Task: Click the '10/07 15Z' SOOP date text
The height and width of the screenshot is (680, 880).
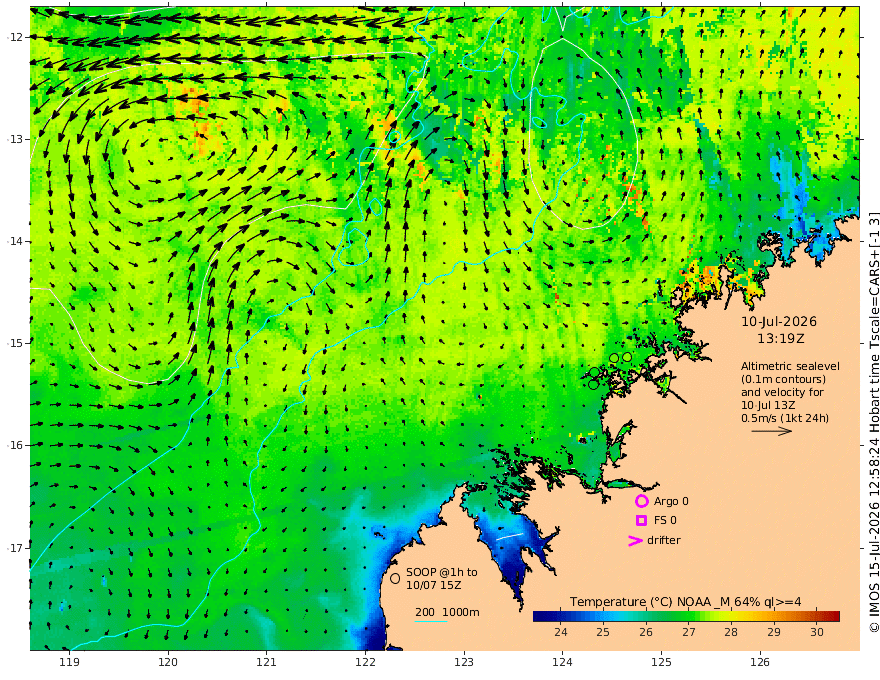Action: [x=434, y=585]
